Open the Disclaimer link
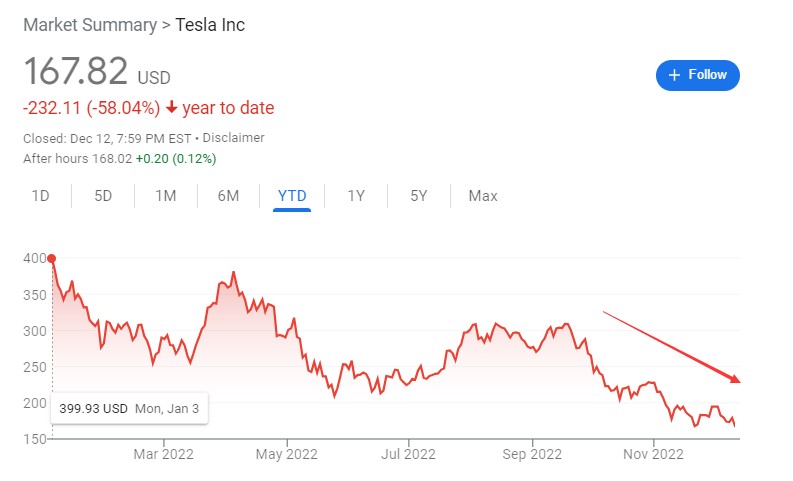Screen dimensions: 793x481 pyautogui.click(x=234, y=138)
